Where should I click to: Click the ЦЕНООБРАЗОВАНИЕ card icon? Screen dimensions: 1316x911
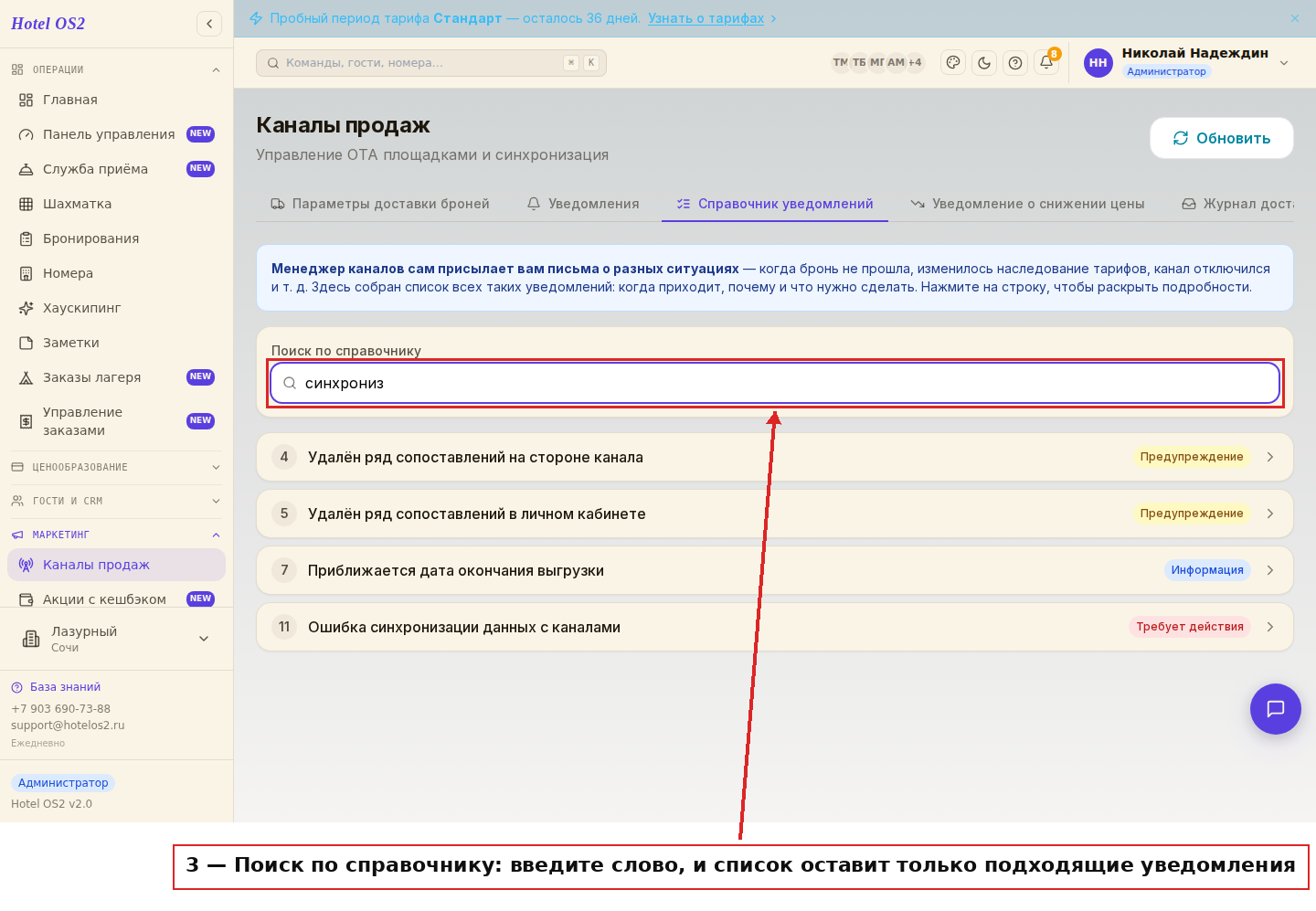[17, 467]
